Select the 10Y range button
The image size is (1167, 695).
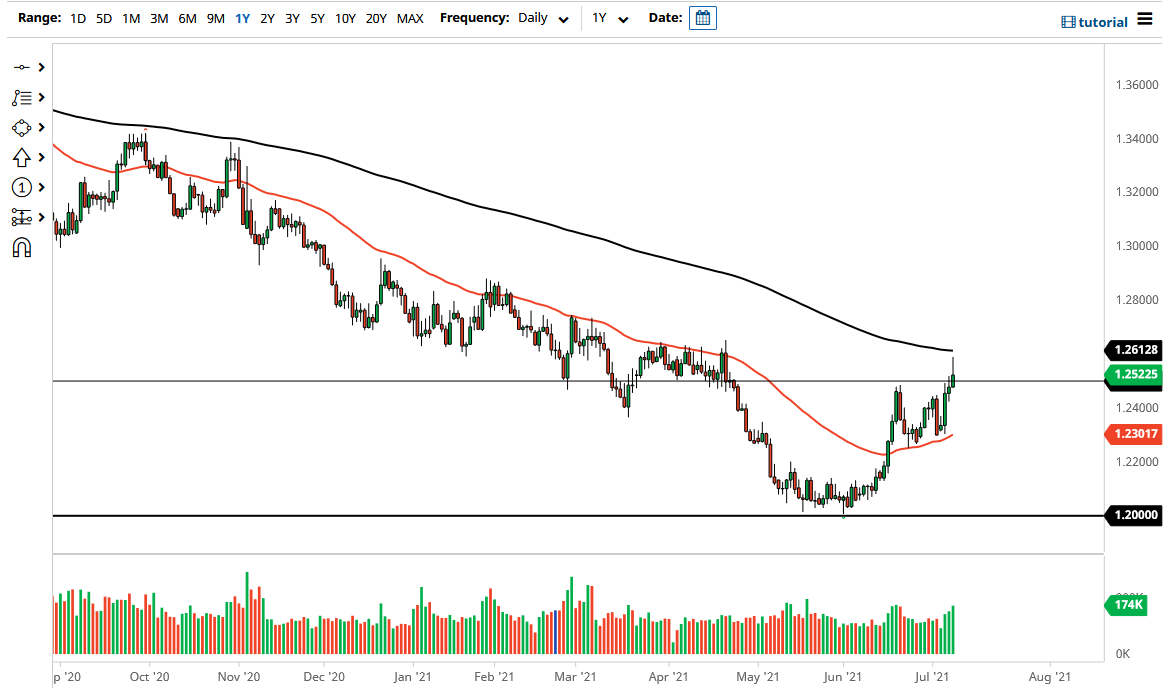[346, 18]
